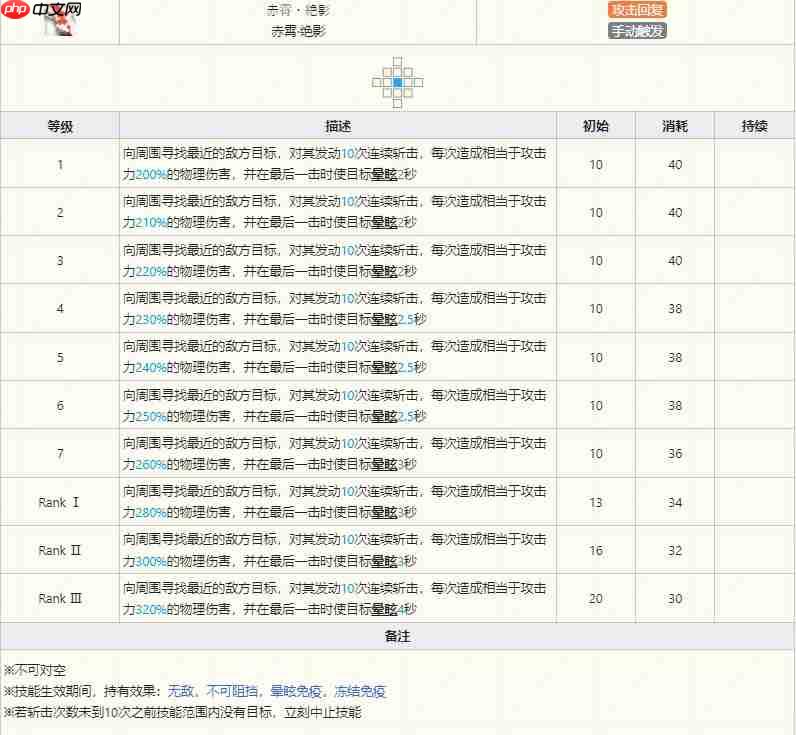Click the 持续 column header
The width and height of the screenshot is (796, 735).
click(x=754, y=126)
